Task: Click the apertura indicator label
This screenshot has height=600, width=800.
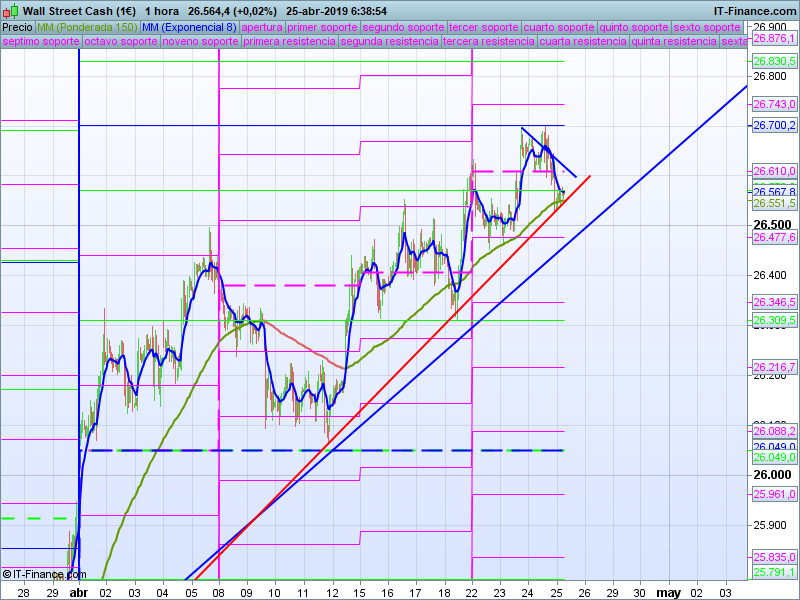Action: pyautogui.click(x=262, y=27)
